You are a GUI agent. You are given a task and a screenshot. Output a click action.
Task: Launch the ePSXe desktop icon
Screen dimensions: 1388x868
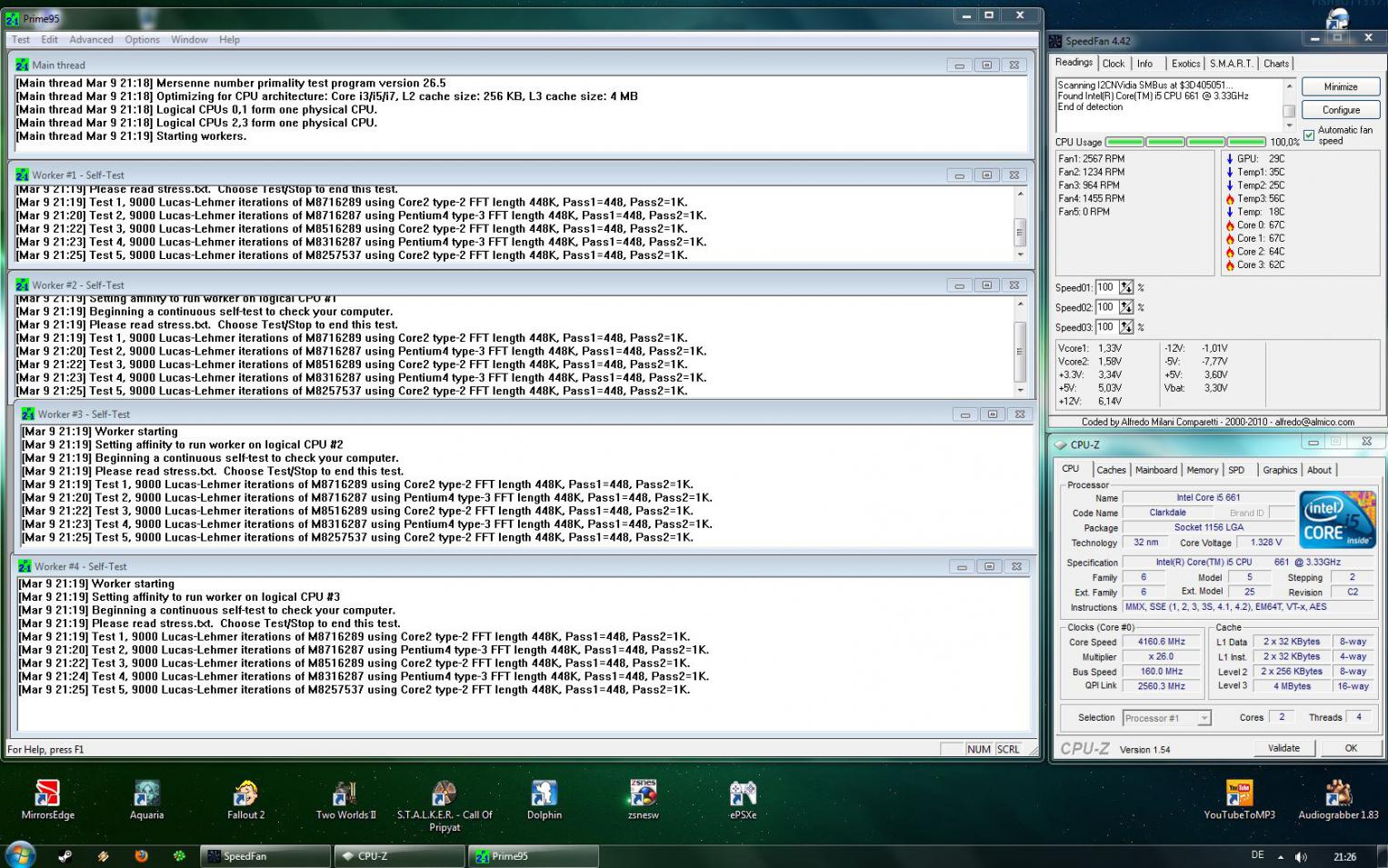[743, 800]
